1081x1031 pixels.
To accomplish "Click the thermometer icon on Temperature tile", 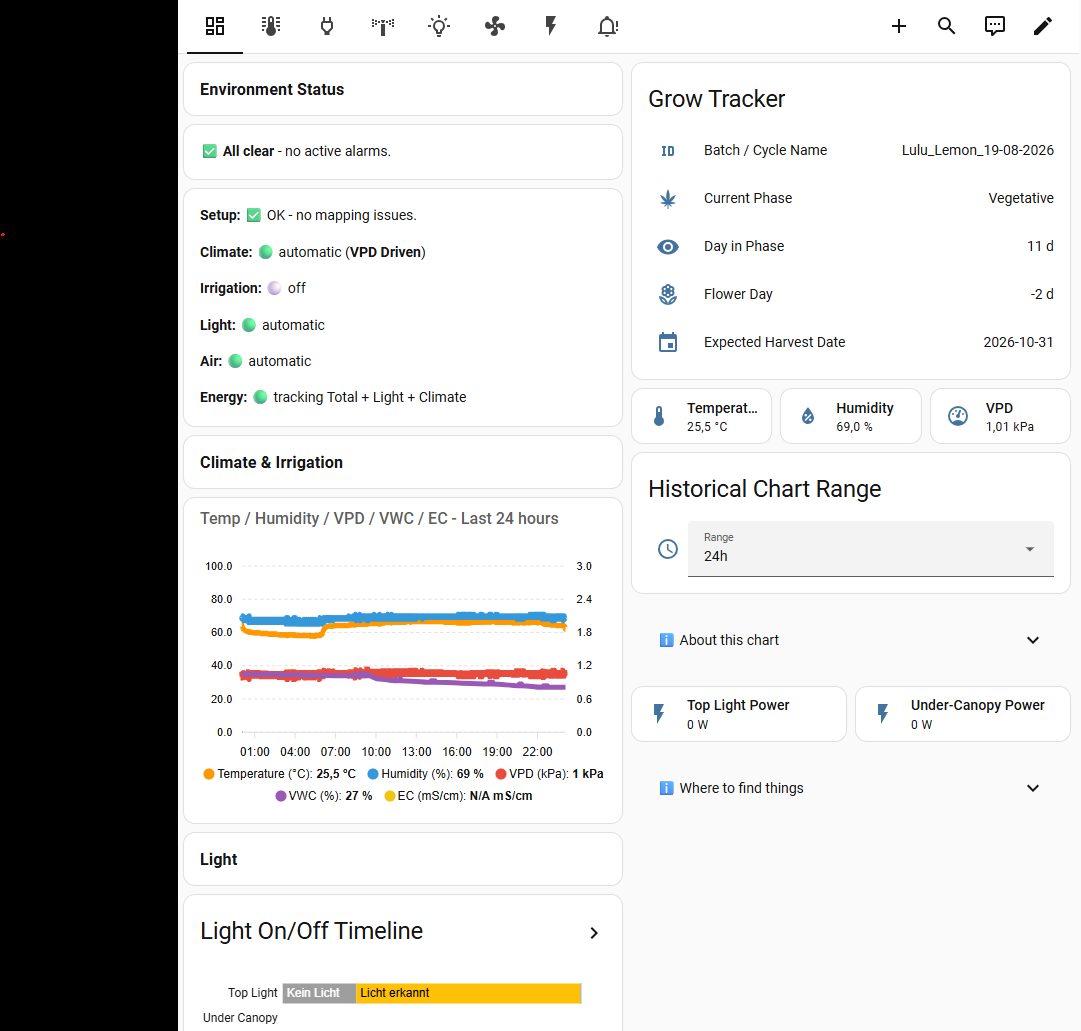I will pos(659,416).
